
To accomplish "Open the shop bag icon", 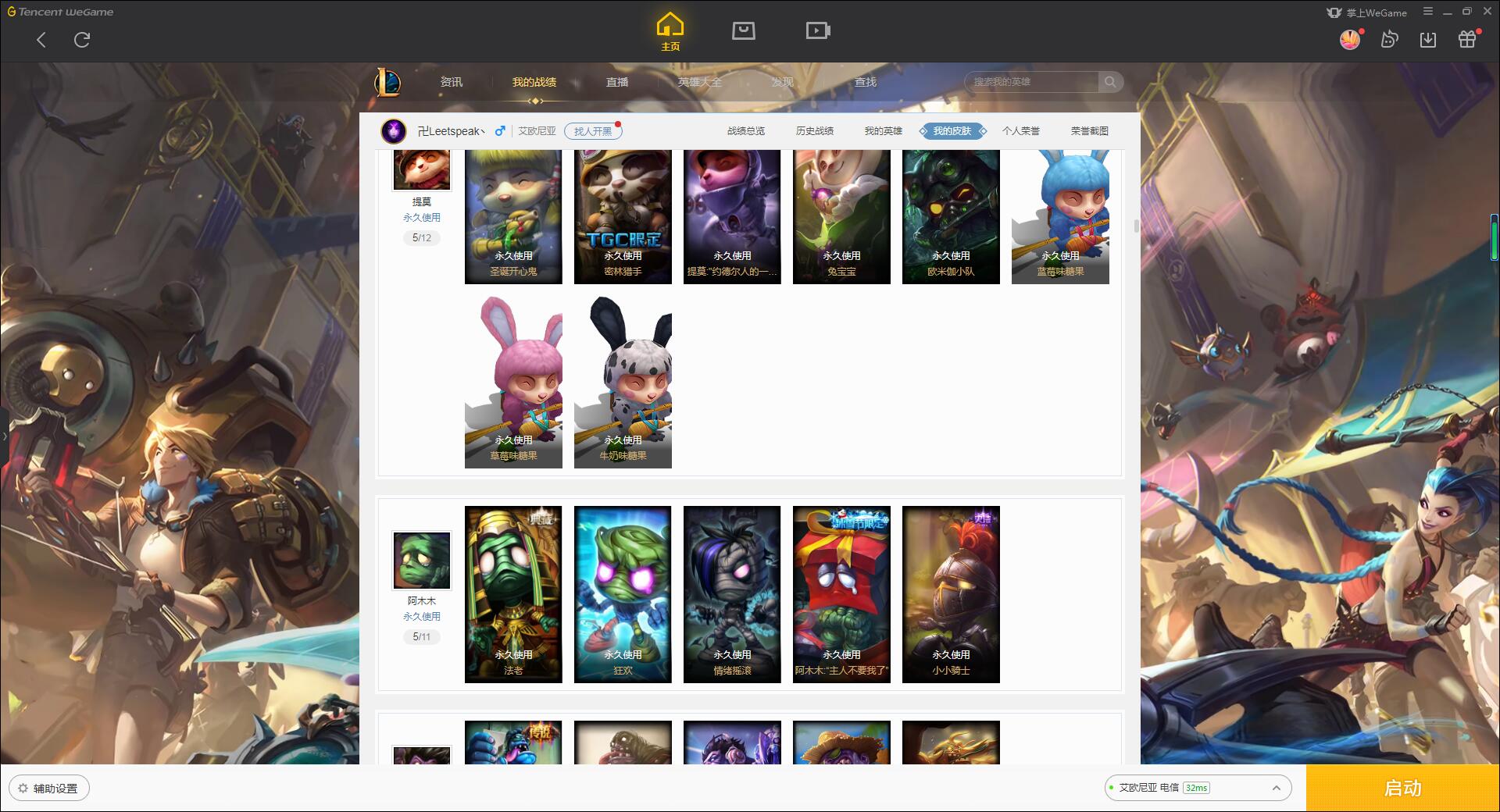I will point(743,30).
